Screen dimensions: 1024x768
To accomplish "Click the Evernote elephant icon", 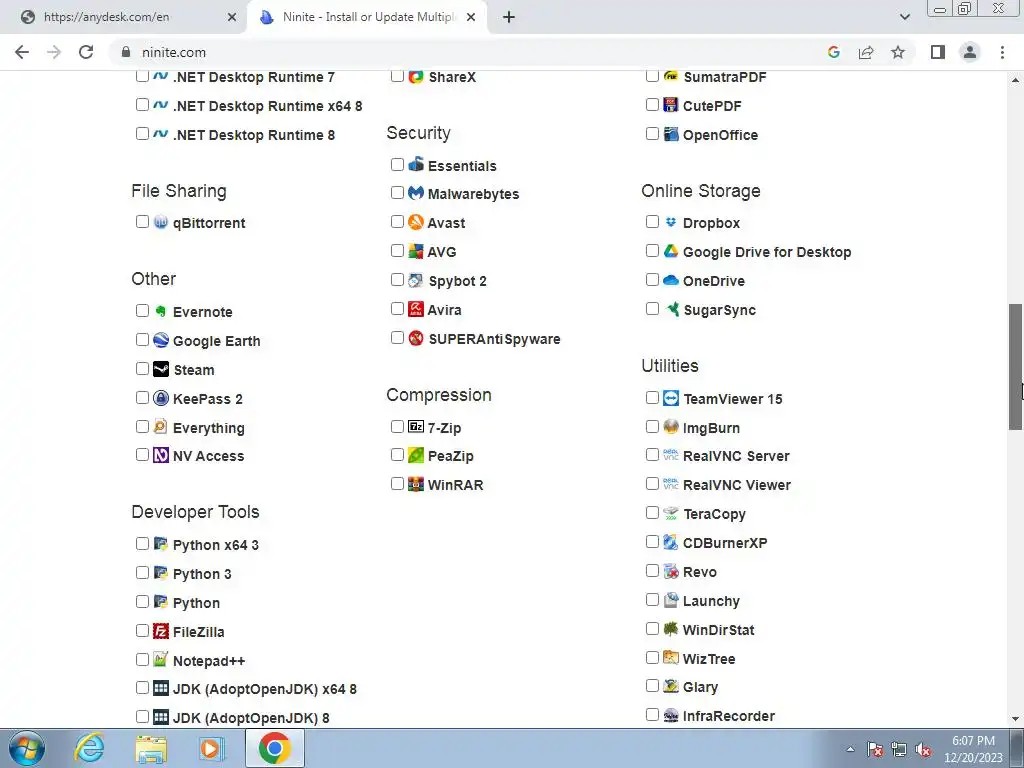I will pyautogui.click(x=161, y=311).
